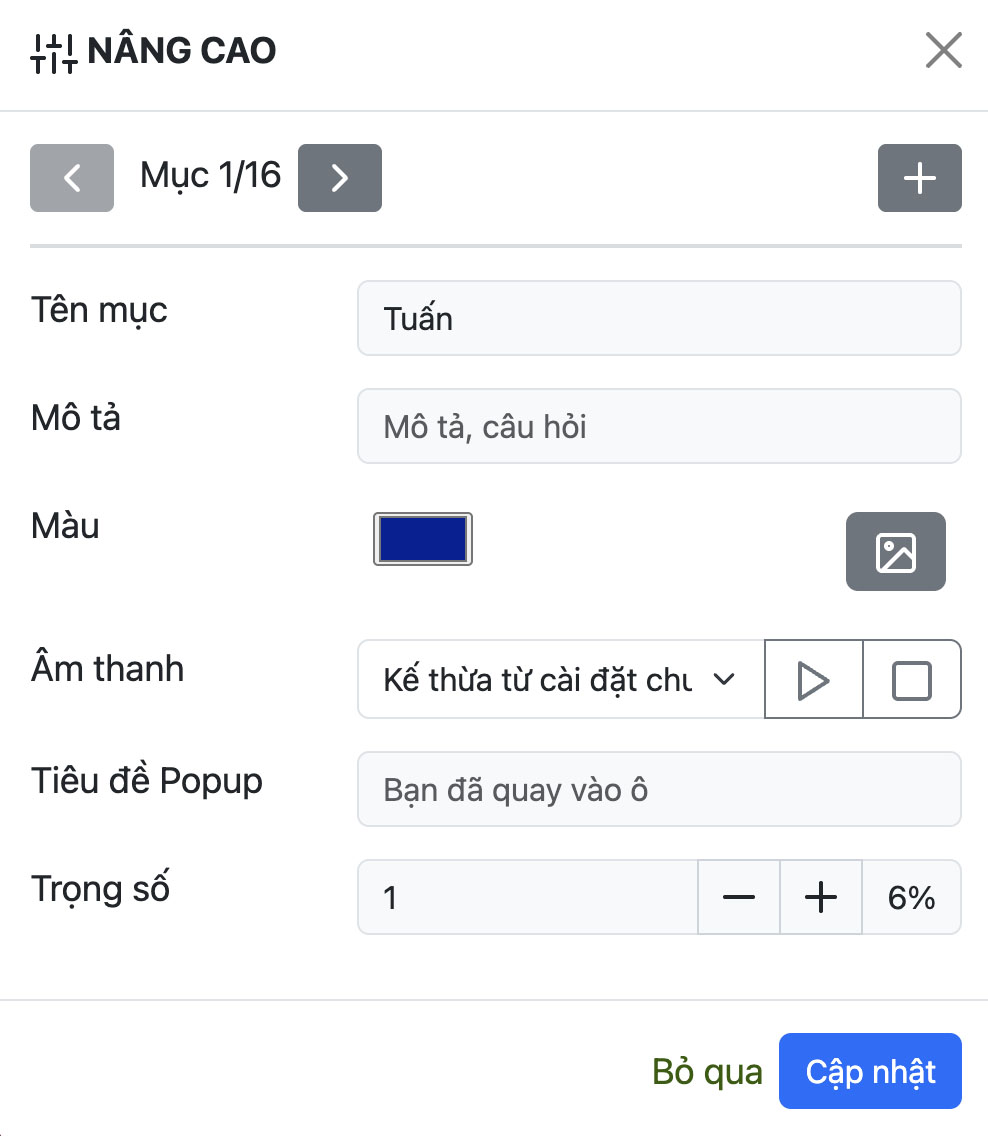Add a new item with plus button

pos(919,178)
